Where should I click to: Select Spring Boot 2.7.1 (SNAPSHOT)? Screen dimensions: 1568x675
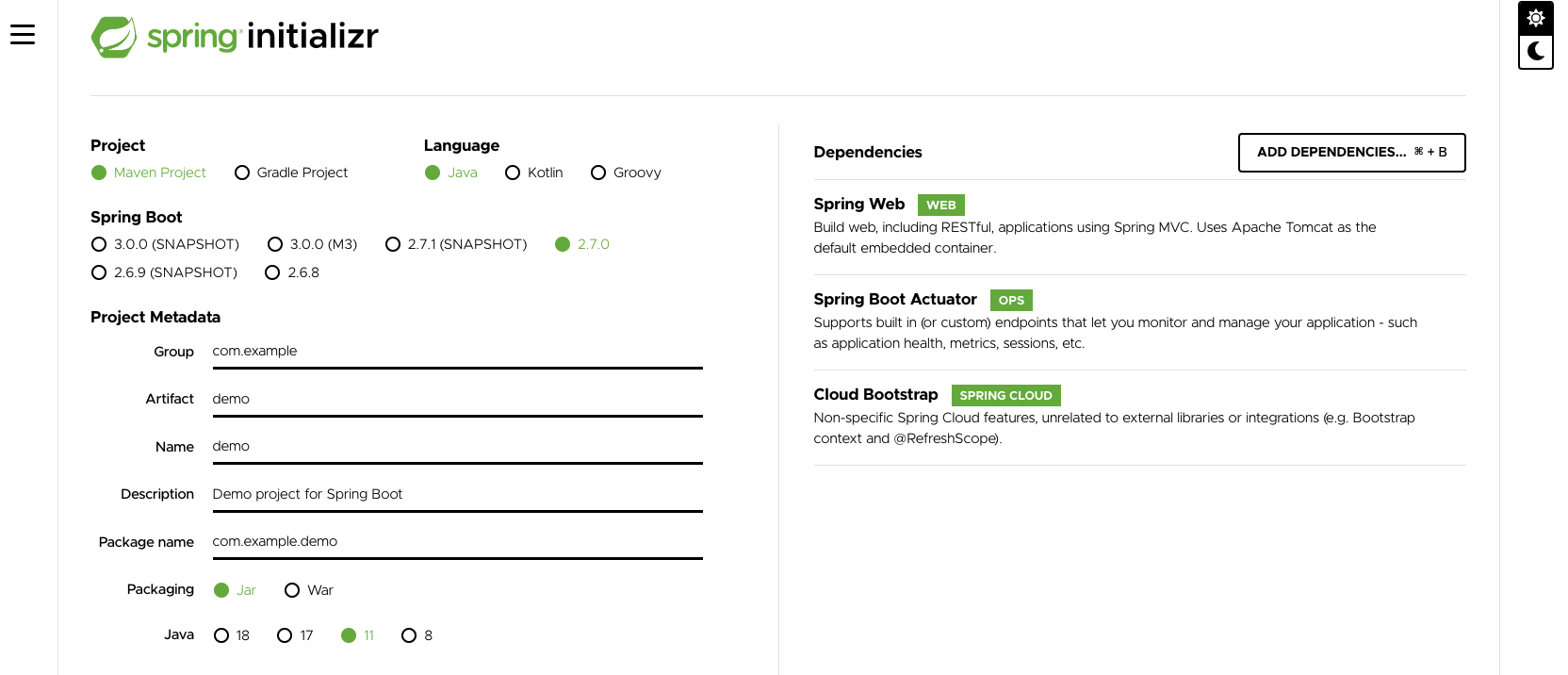click(x=456, y=244)
